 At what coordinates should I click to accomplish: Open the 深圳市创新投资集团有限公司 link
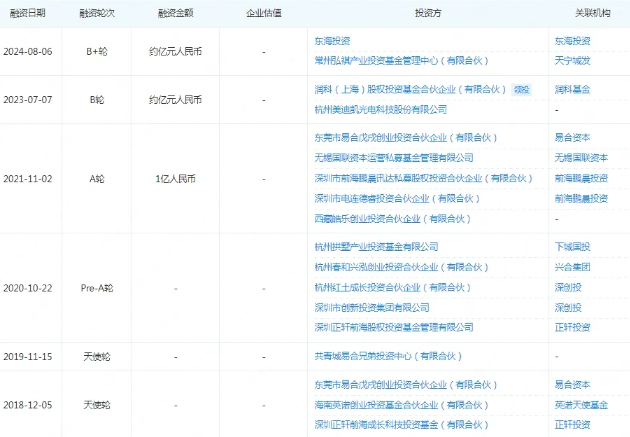point(372,308)
